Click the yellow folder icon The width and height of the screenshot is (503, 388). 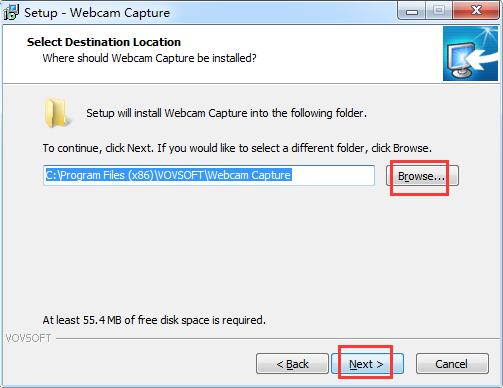tap(57, 113)
